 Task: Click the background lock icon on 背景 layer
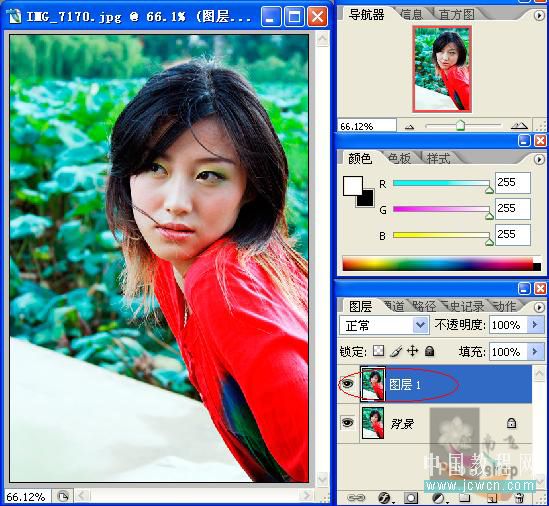(511, 423)
